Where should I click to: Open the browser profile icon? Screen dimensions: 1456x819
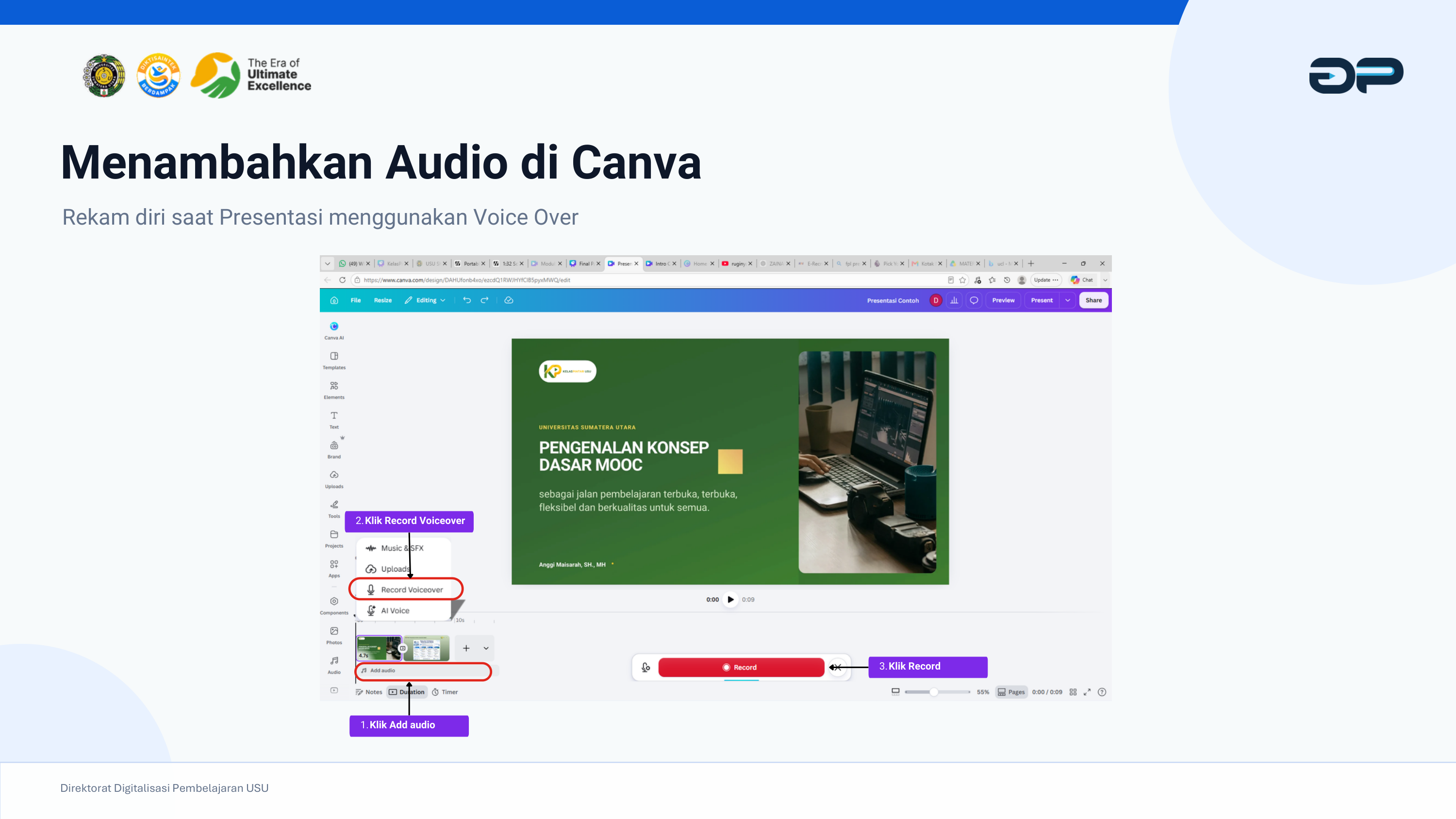coord(1021,280)
